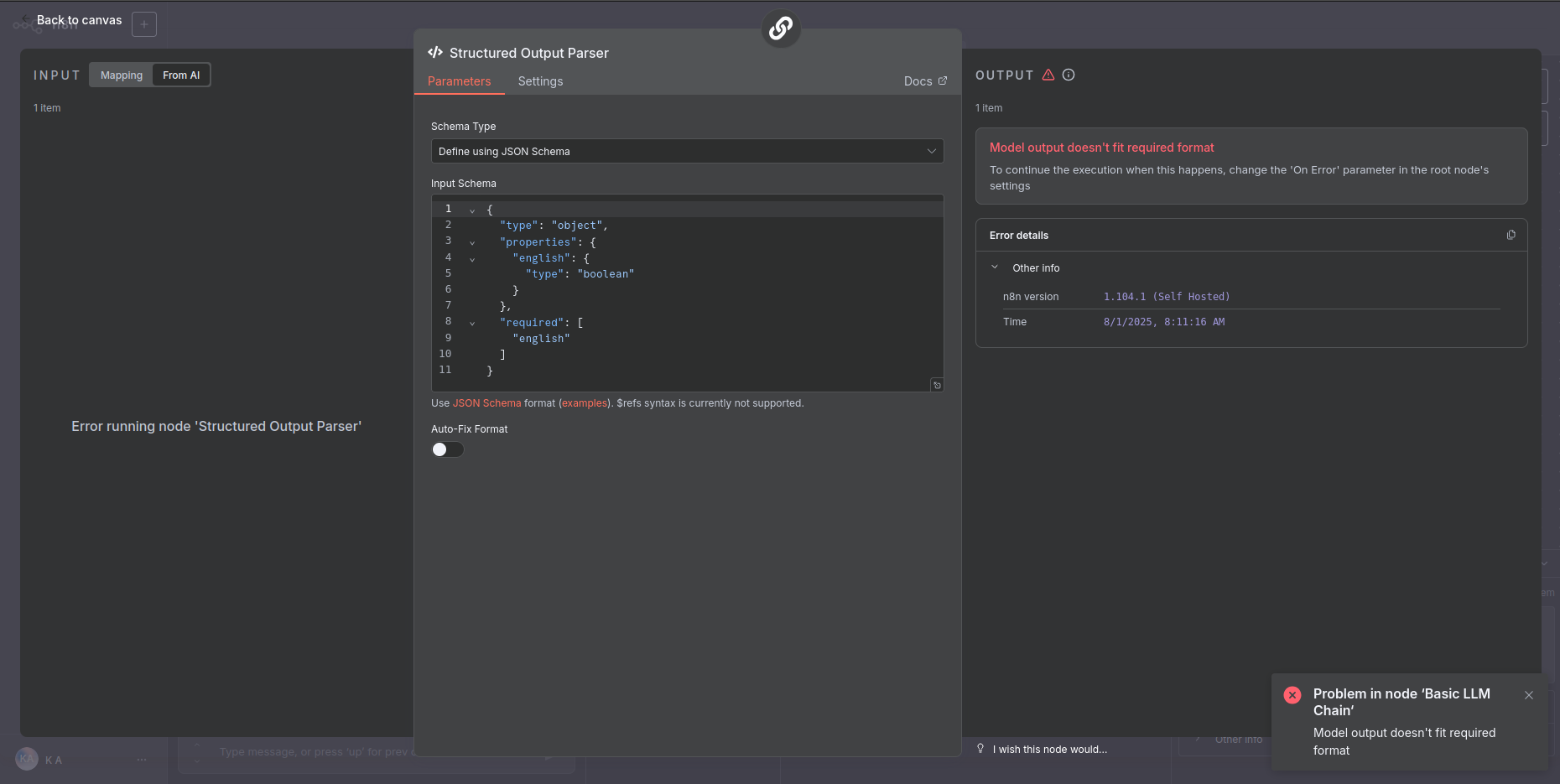Image resolution: width=1560 pixels, height=784 pixels.
Task: Collapse the Other info section
Action: coord(995,267)
